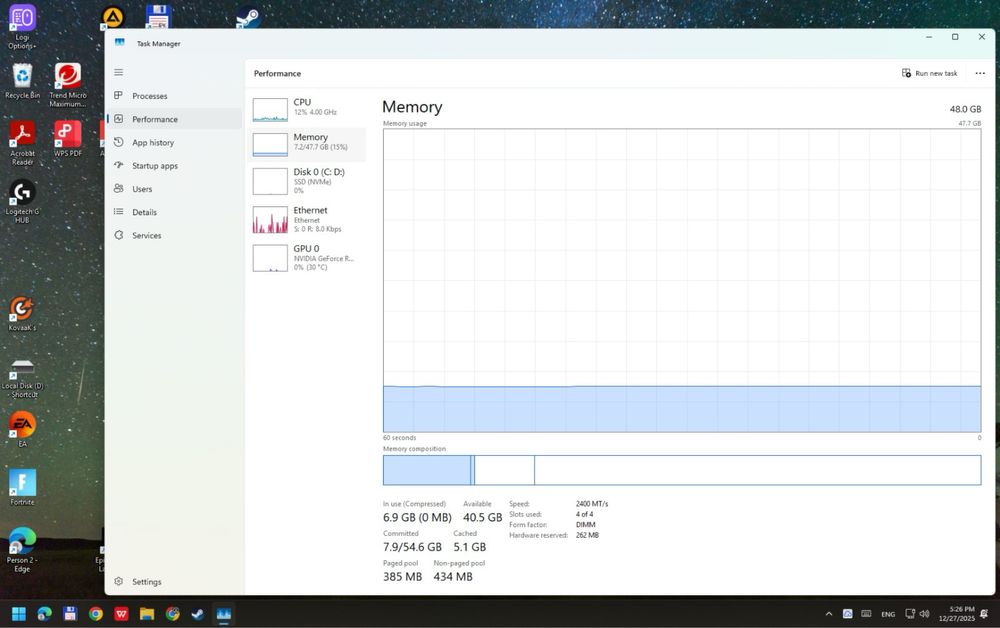This screenshot has width=1000, height=628.
Task: Open the Task Manager navigation hamburger menu
Action: pos(119,72)
